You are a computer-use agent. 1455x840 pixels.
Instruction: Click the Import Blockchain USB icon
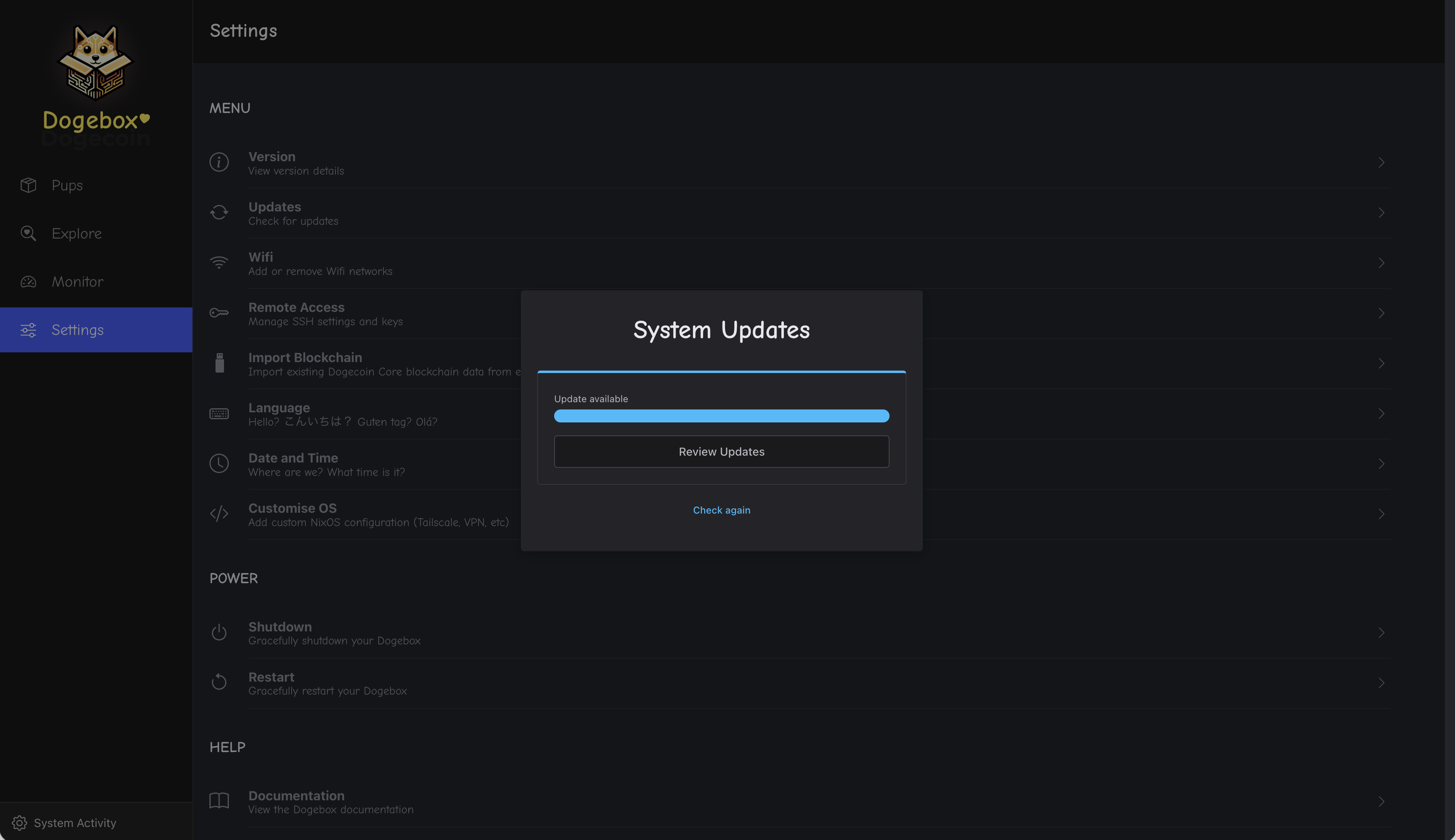pos(219,363)
